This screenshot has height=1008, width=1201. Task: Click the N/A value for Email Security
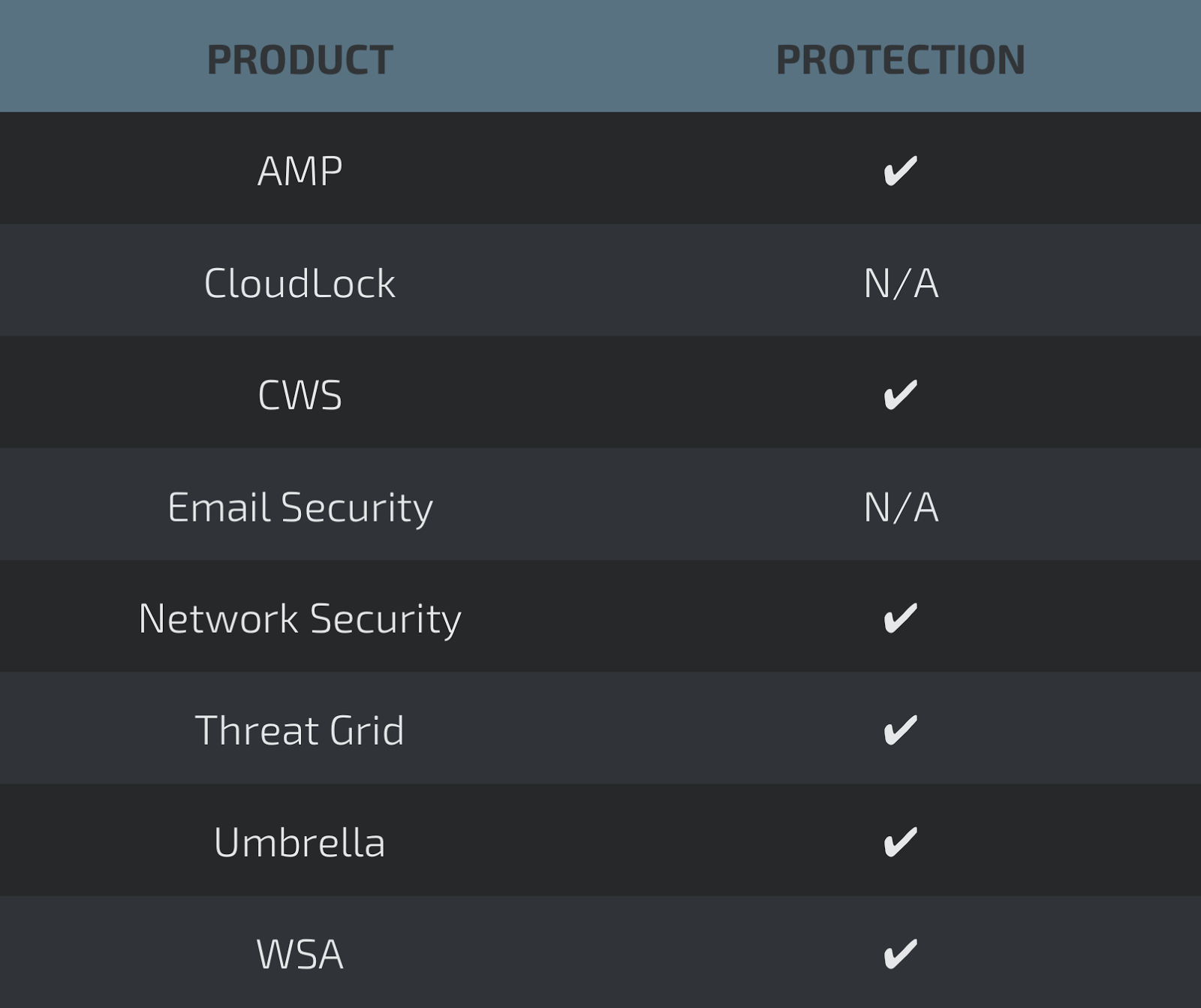coord(900,507)
